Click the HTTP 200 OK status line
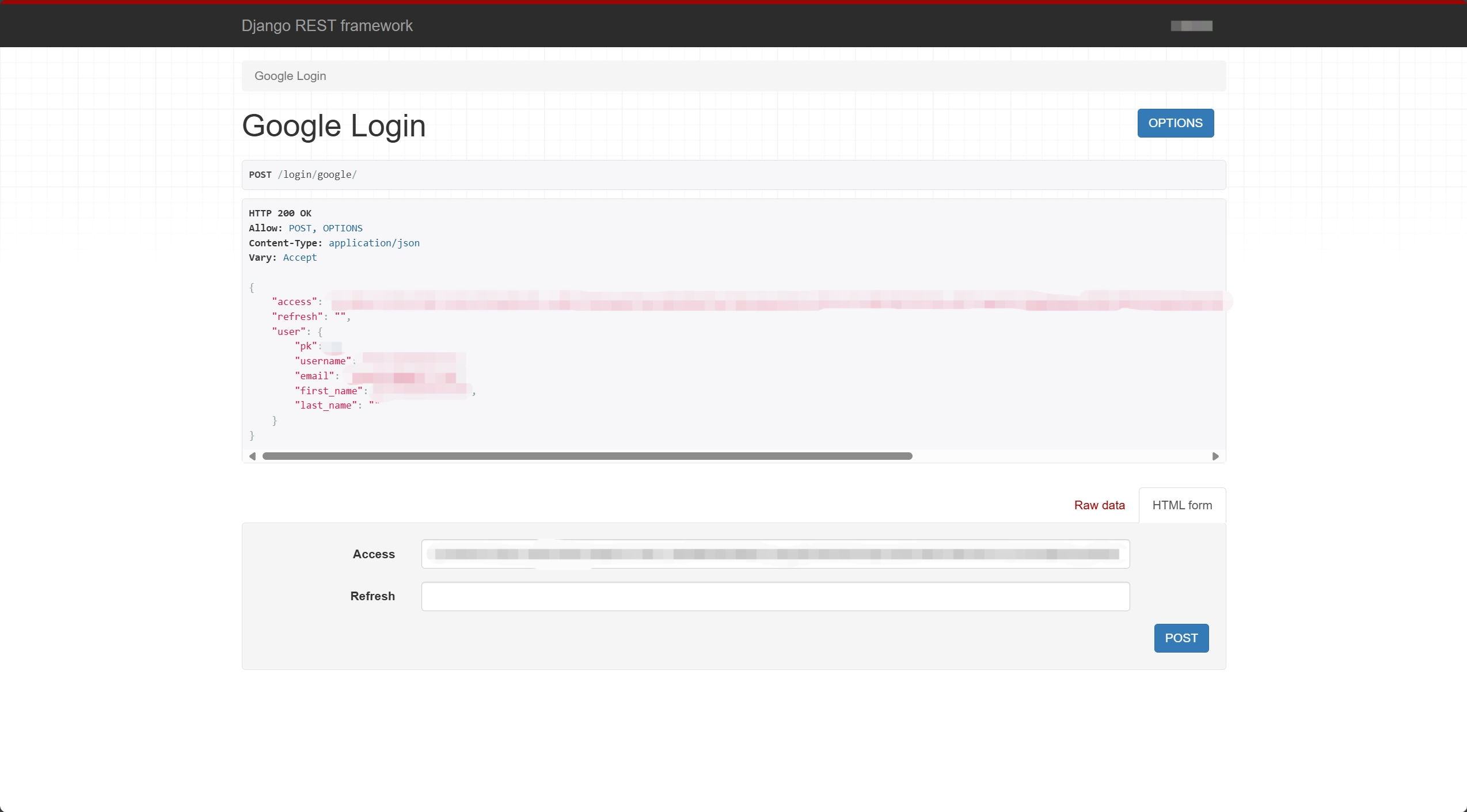The image size is (1467, 812). click(x=280, y=214)
